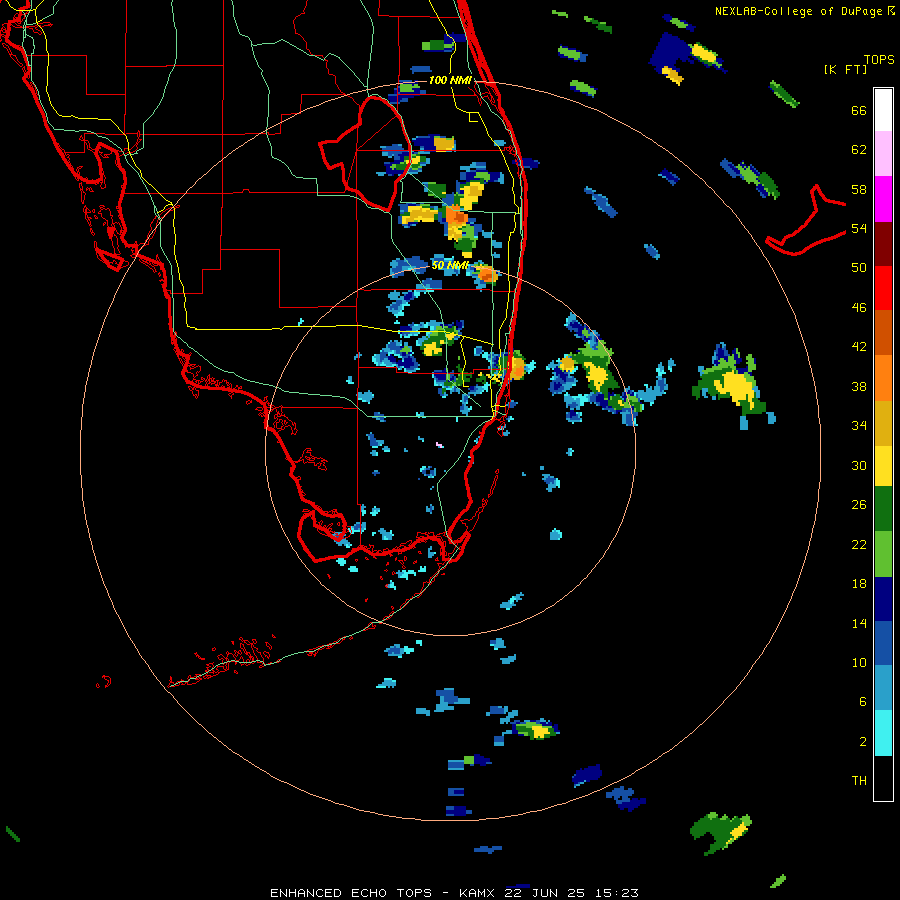
Task: Click the 6 value on the scale
Action: pos(863,701)
